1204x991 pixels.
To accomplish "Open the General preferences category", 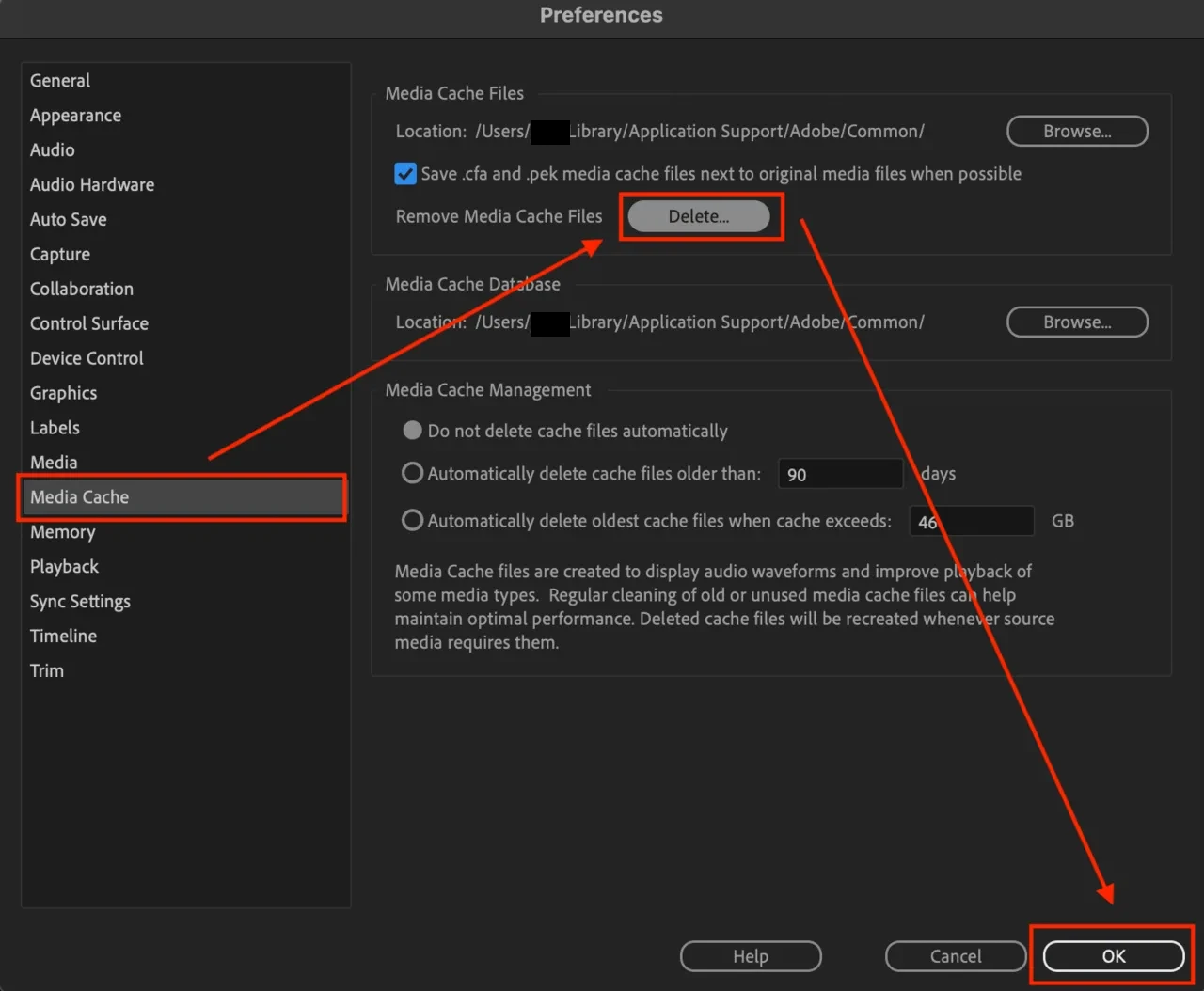I will click(x=60, y=81).
